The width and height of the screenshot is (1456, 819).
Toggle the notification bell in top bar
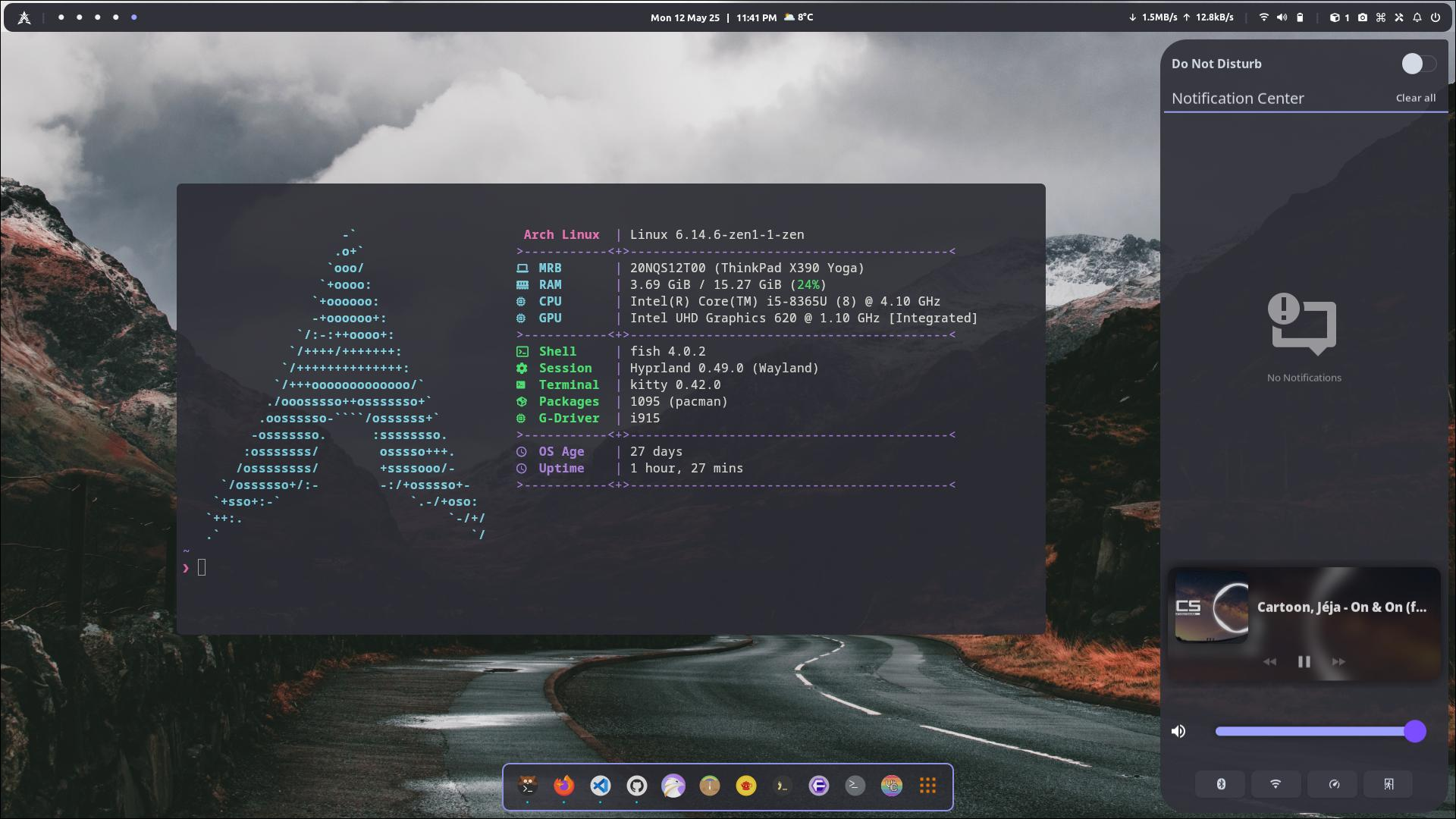[x=1417, y=17]
